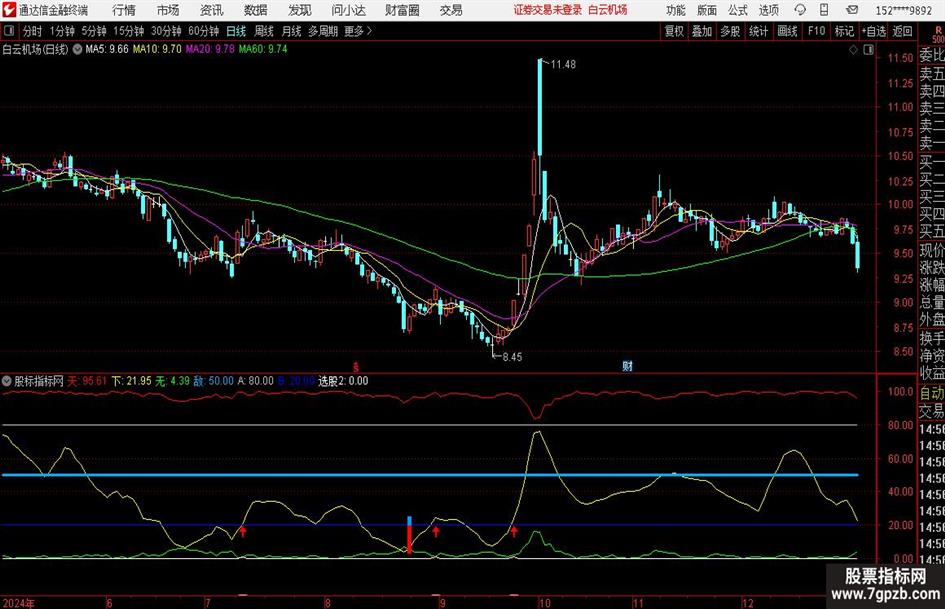Open the 公式 menu
This screenshot has width=945, height=609.
tap(738, 10)
